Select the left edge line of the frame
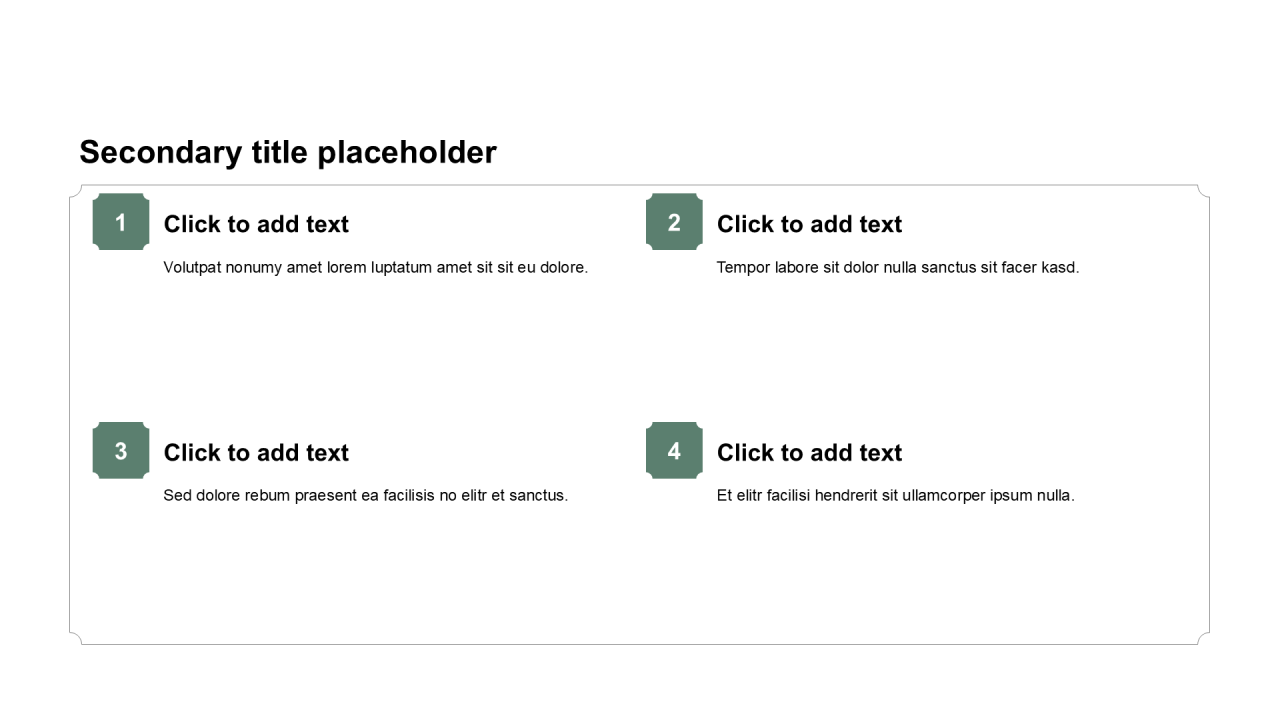This screenshot has height=720, width=1280. [70, 415]
